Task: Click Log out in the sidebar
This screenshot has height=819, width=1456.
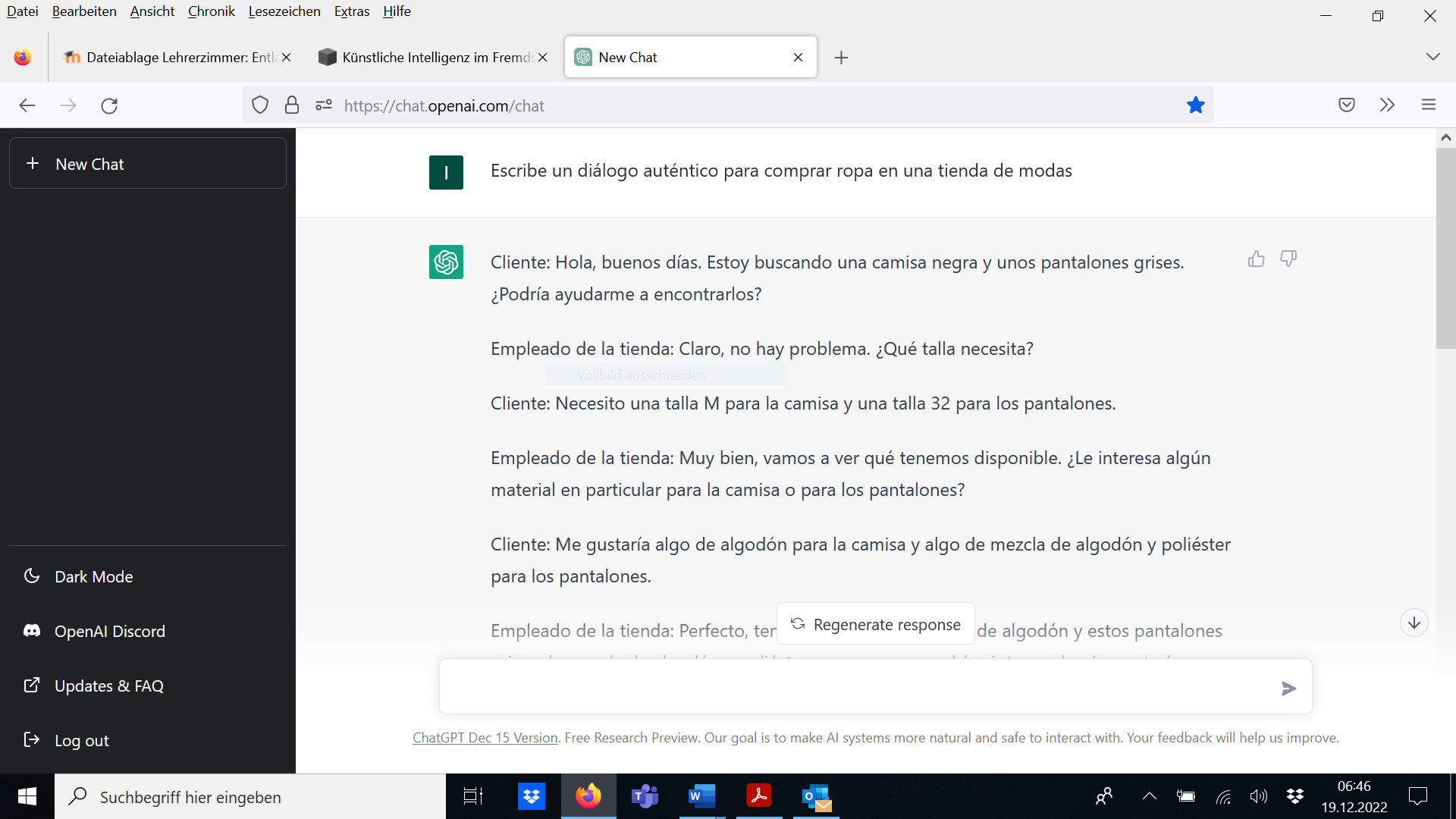Action: [148, 740]
